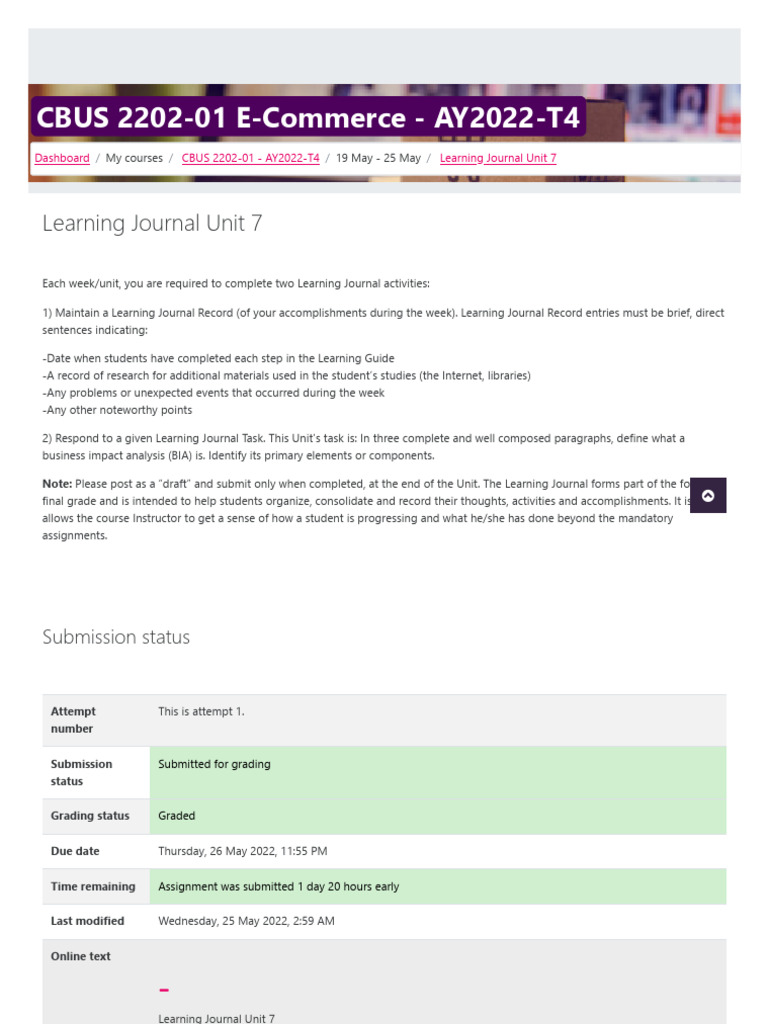Click the CBUS 2202-01 E-Commerce course title
768x1024 pixels.
click(x=307, y=118)
